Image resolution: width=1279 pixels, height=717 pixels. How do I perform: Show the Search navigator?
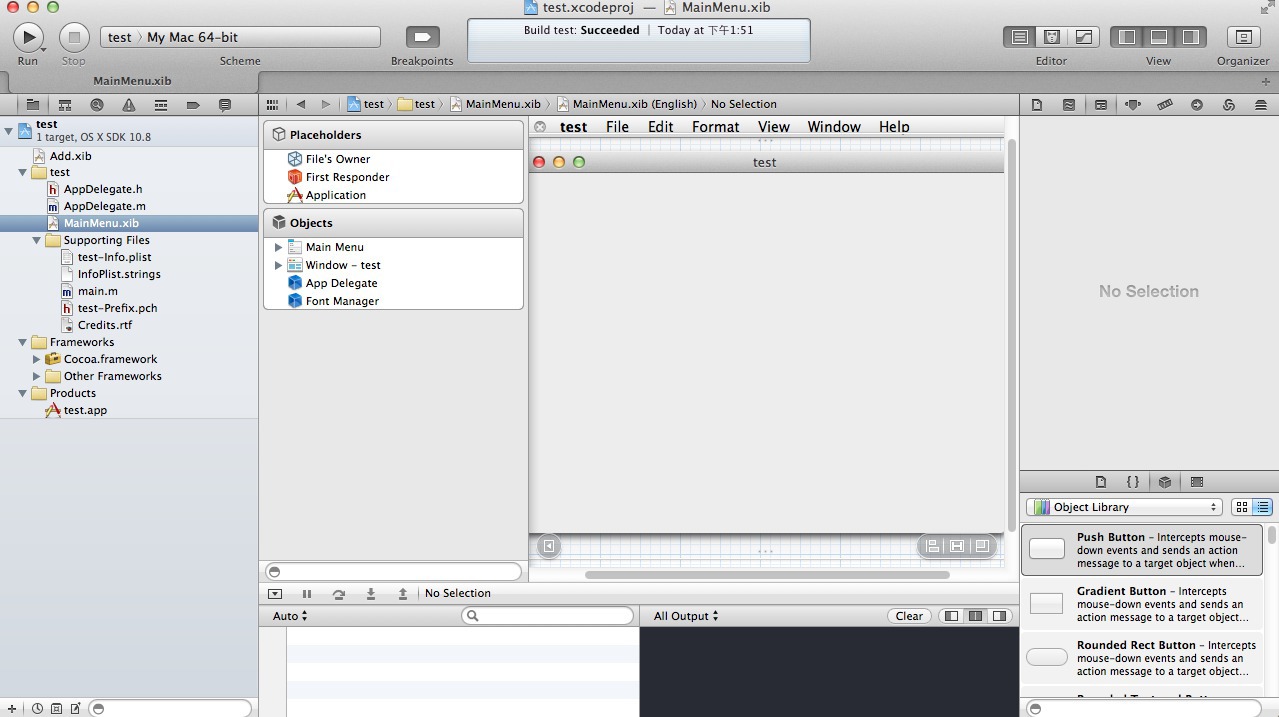(97, 104)
